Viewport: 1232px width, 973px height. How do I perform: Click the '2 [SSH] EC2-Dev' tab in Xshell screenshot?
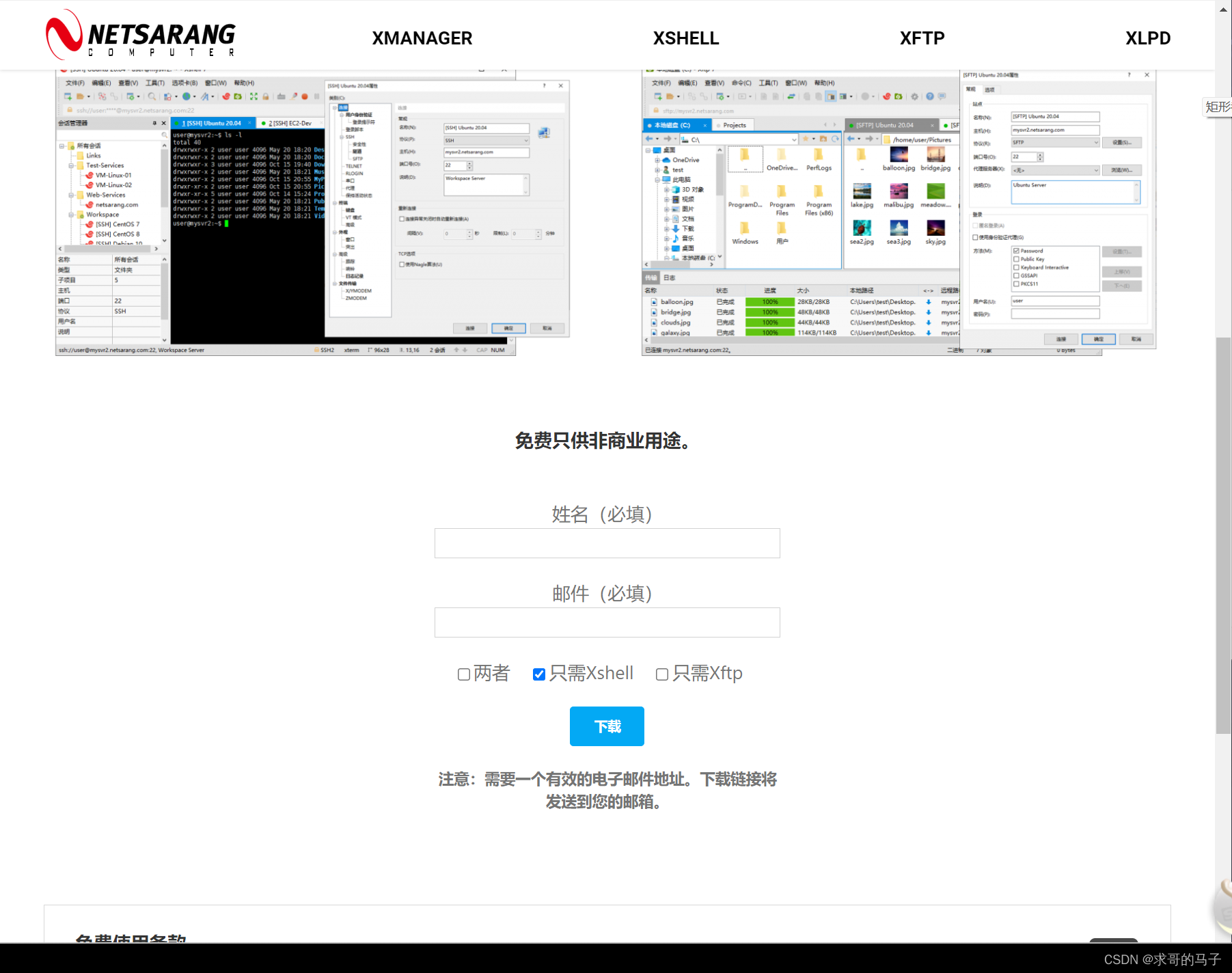click(290, 124)
